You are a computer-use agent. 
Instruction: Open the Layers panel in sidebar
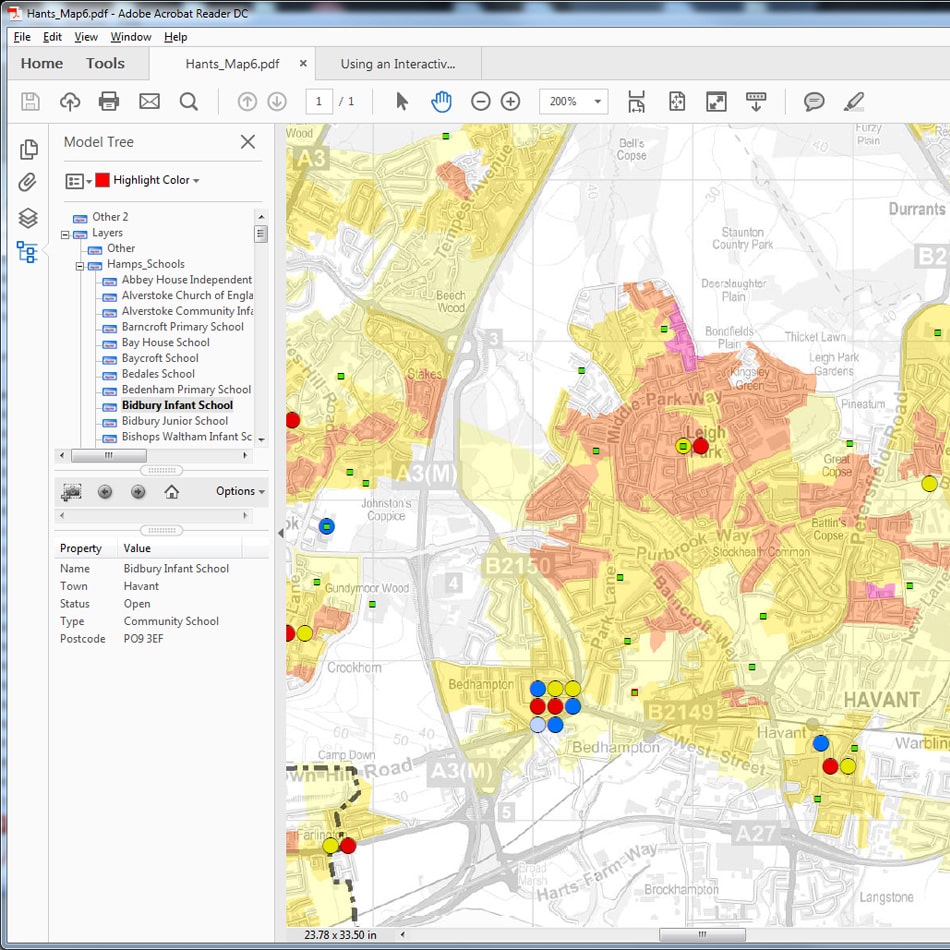click(x=28, y=218)
